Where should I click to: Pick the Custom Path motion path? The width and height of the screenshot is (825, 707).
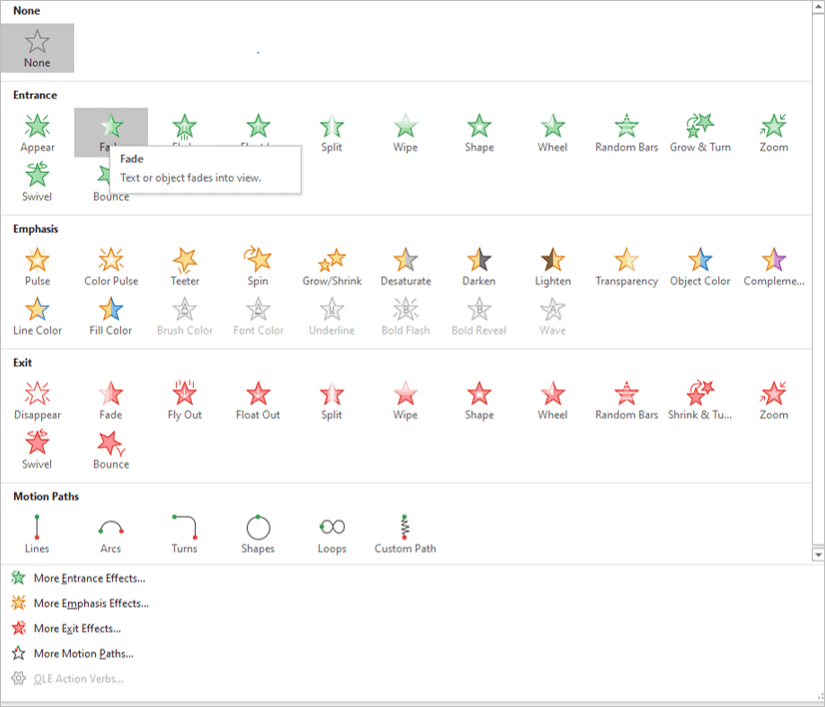405,534
